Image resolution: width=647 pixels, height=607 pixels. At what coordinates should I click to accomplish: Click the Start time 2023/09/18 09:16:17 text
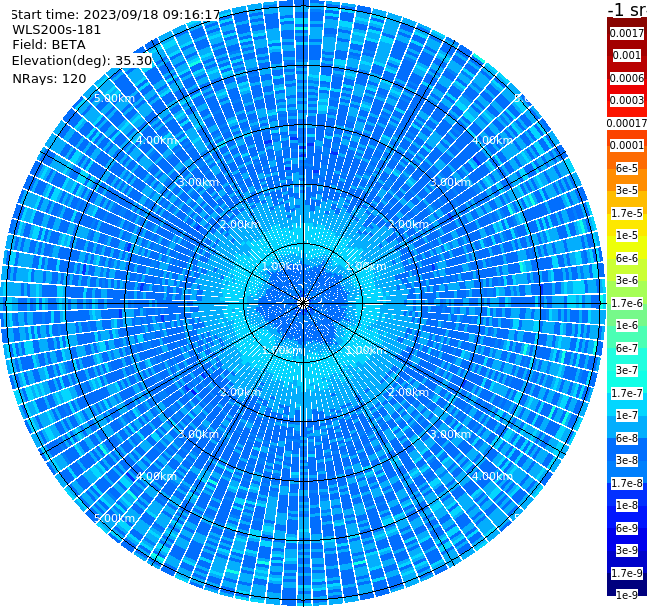tap(116, 15)
